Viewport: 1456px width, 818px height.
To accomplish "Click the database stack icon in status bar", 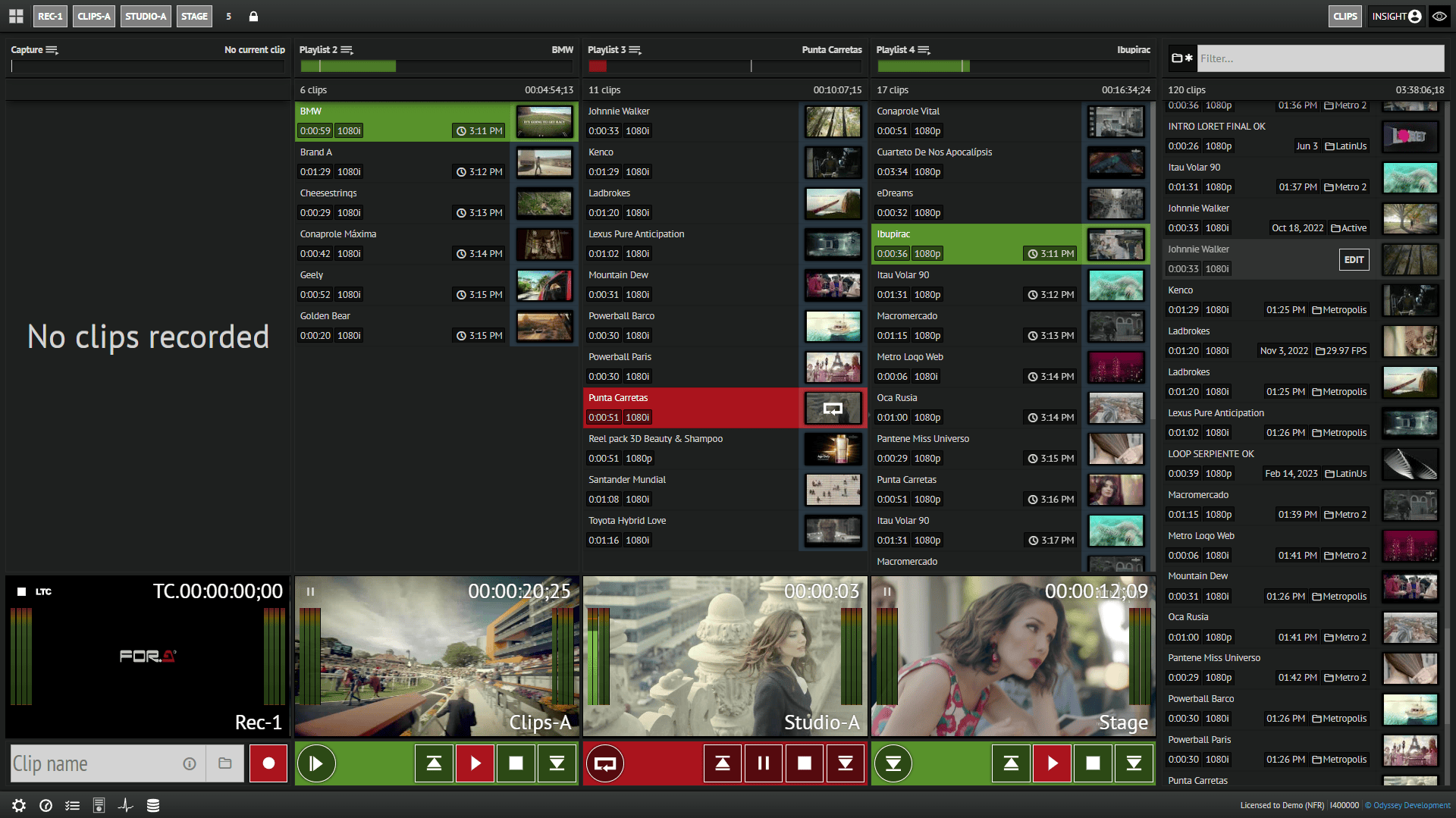I will pos(152,805).
